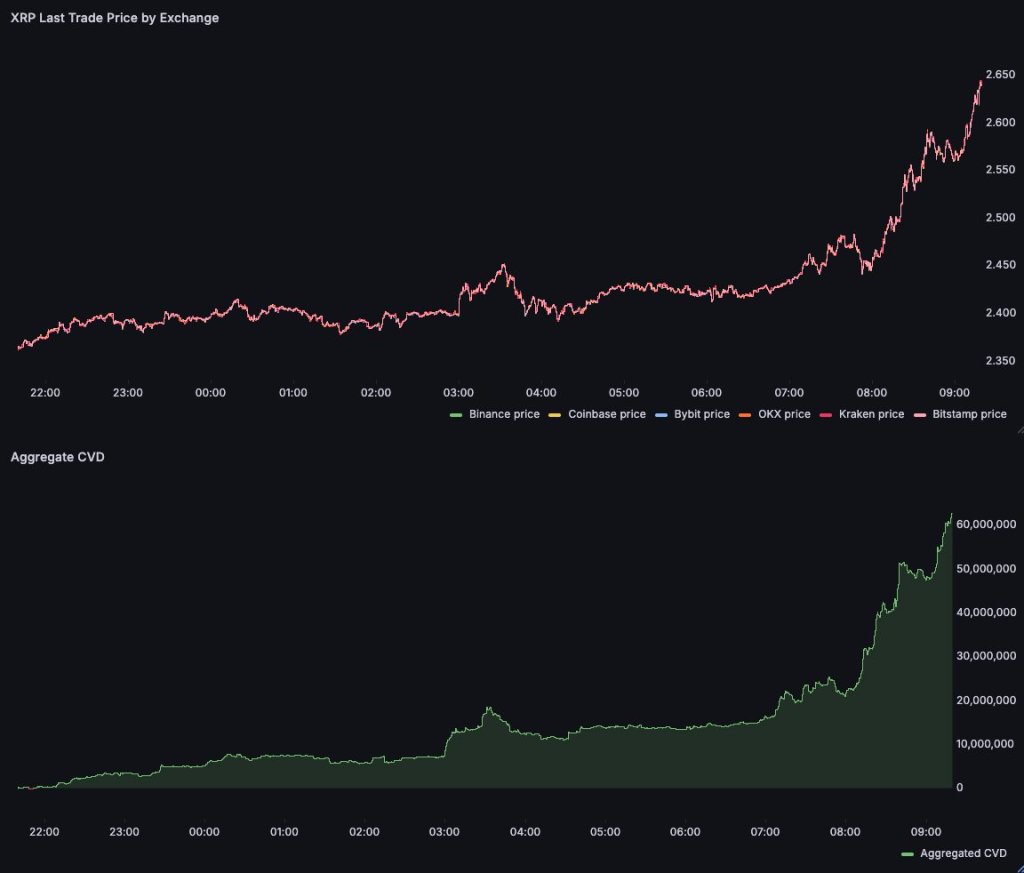Click the XRP Last Trade Price chart title
Screen dimensions: 1024x873
(113, 17)
